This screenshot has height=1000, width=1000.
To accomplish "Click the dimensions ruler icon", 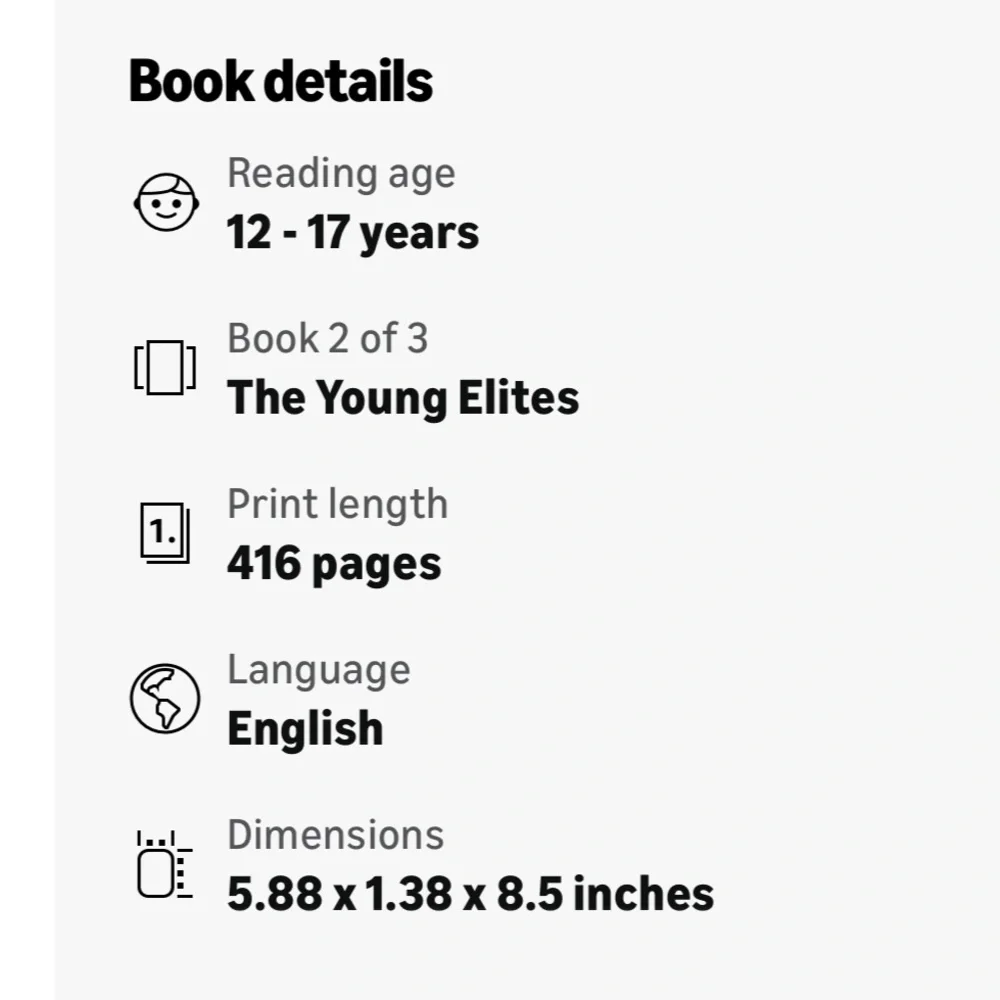I will (165, 864).
